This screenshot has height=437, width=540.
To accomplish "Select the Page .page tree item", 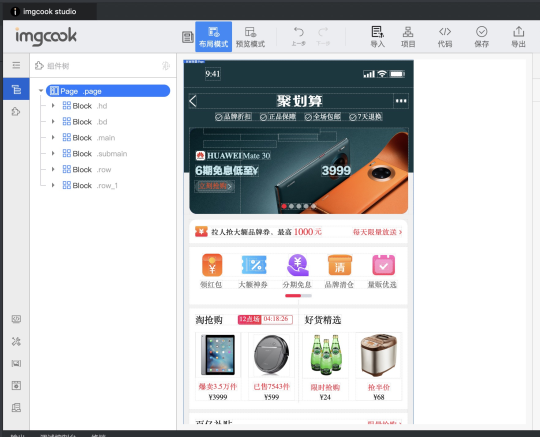I will [x=108, y=91].
